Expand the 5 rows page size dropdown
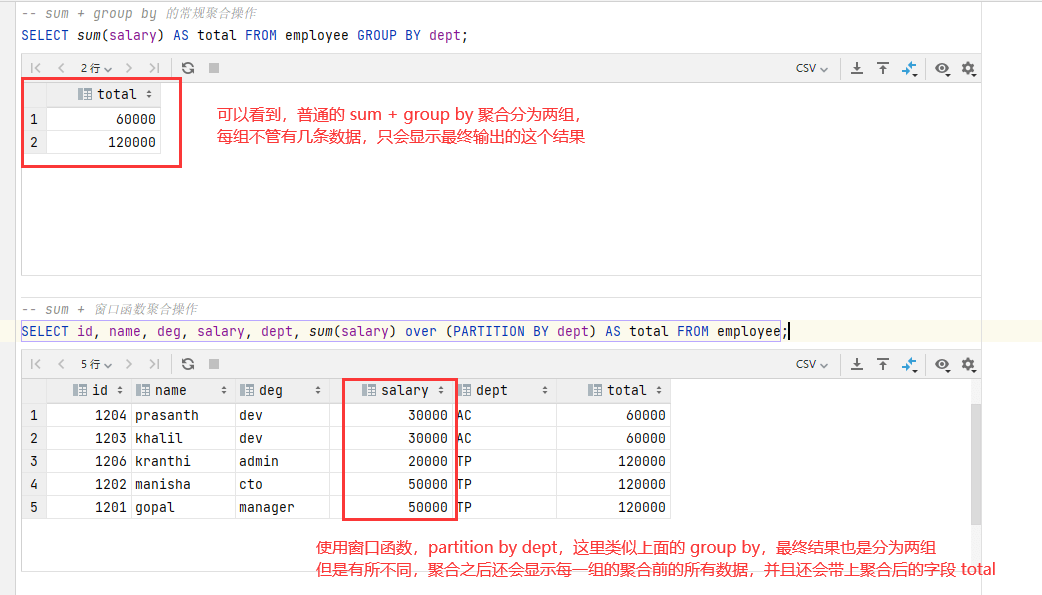 click(96, 364)
